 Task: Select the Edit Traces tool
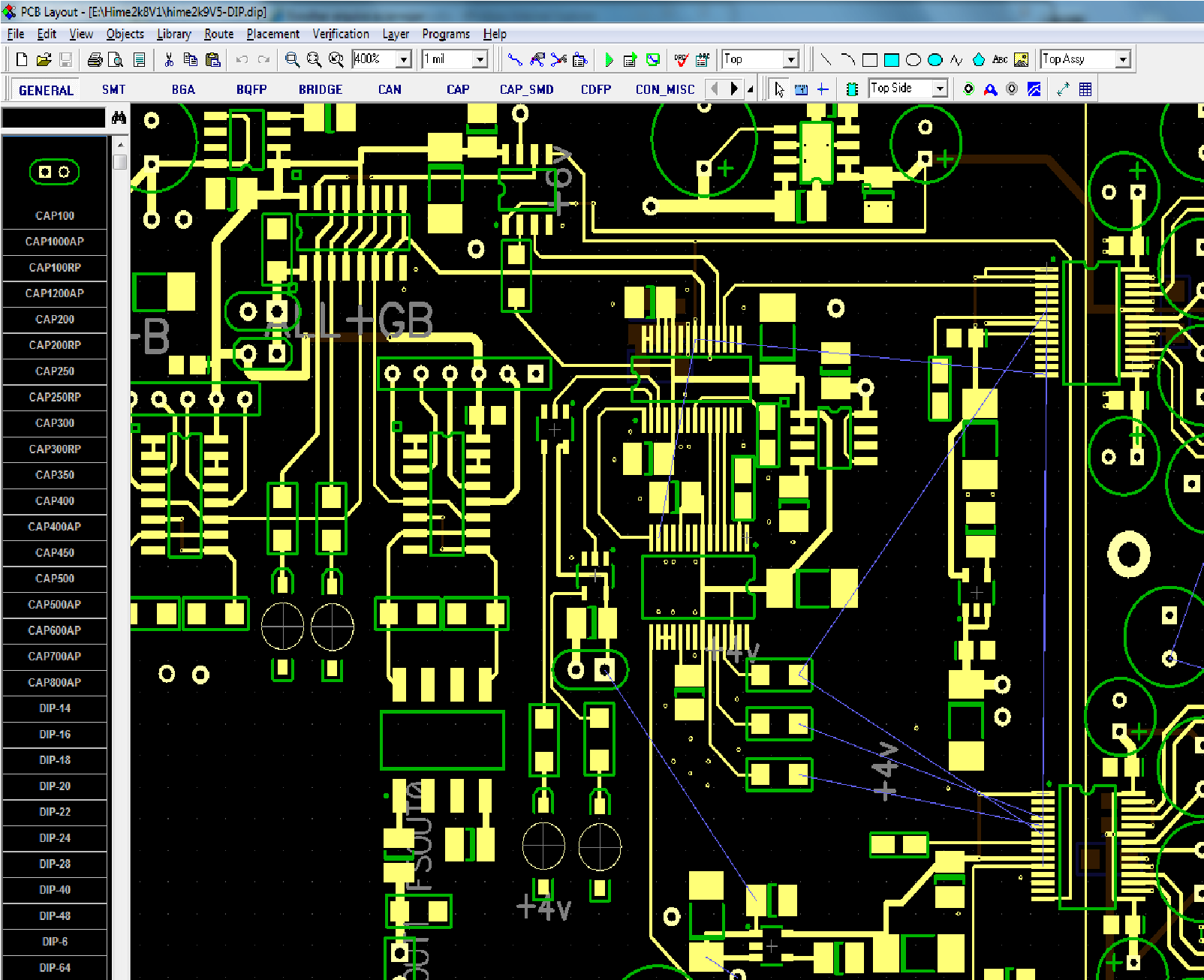(x=537, y=59)
